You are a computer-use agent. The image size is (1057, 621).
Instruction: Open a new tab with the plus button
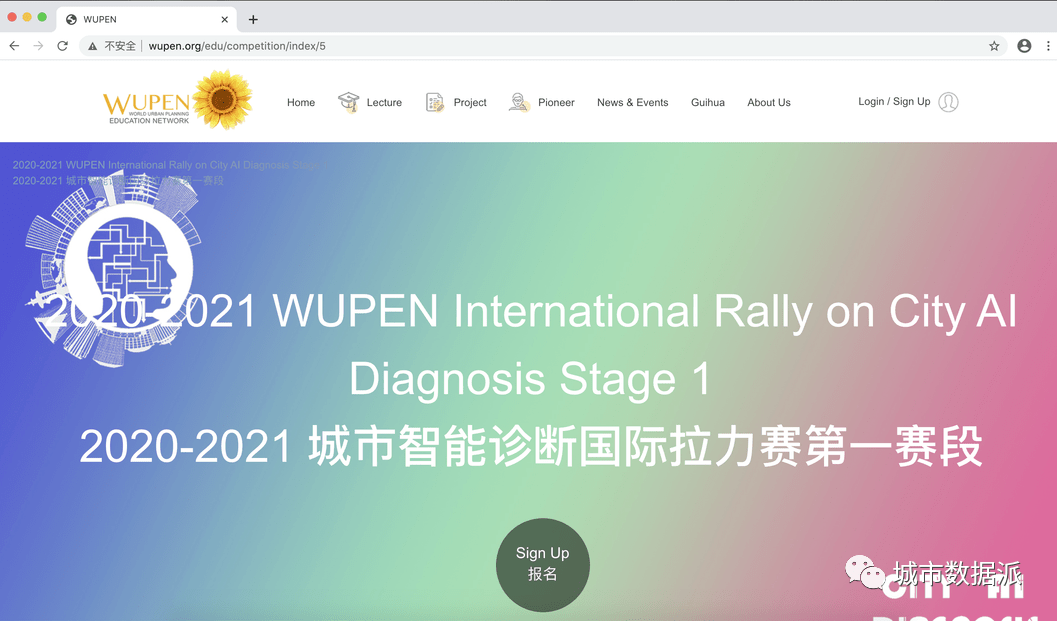tap(253, 18)
